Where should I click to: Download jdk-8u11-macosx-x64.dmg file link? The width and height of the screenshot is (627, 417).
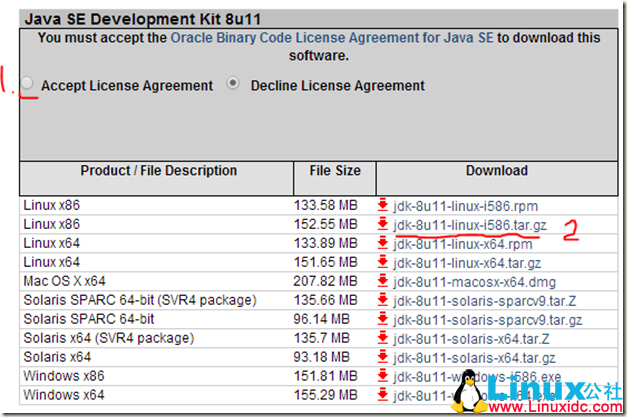coord(474,282)
